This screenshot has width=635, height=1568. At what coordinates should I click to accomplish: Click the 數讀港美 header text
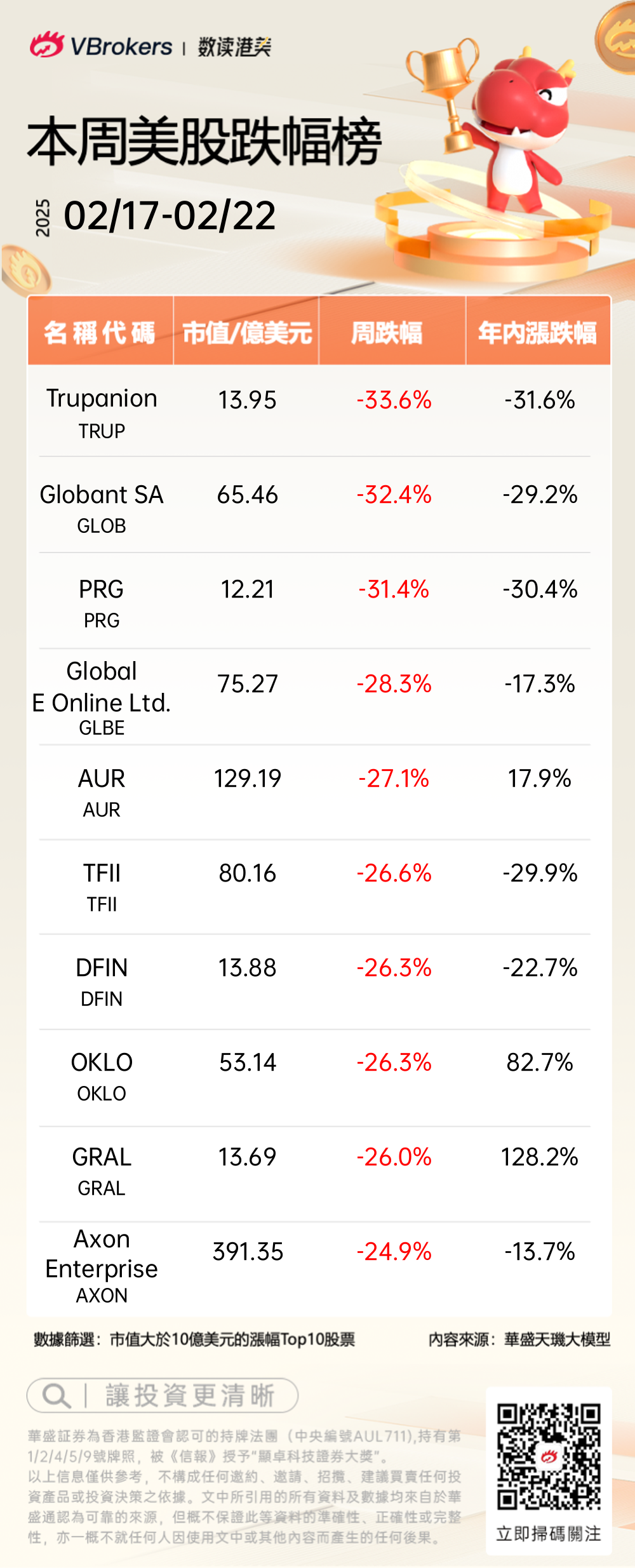point(234,46)
